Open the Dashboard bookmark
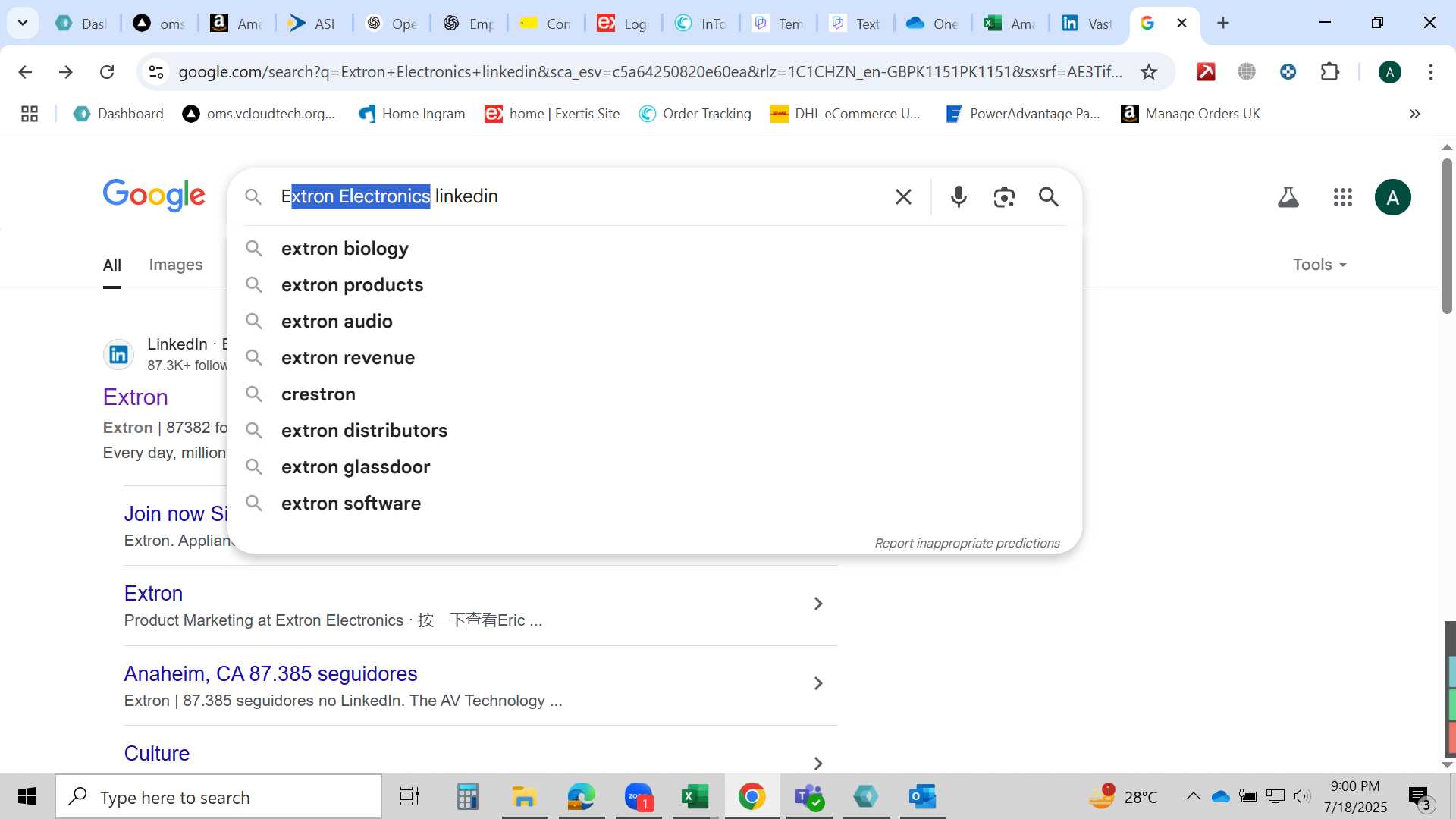The image size is (1456, 819). point(118,114)
